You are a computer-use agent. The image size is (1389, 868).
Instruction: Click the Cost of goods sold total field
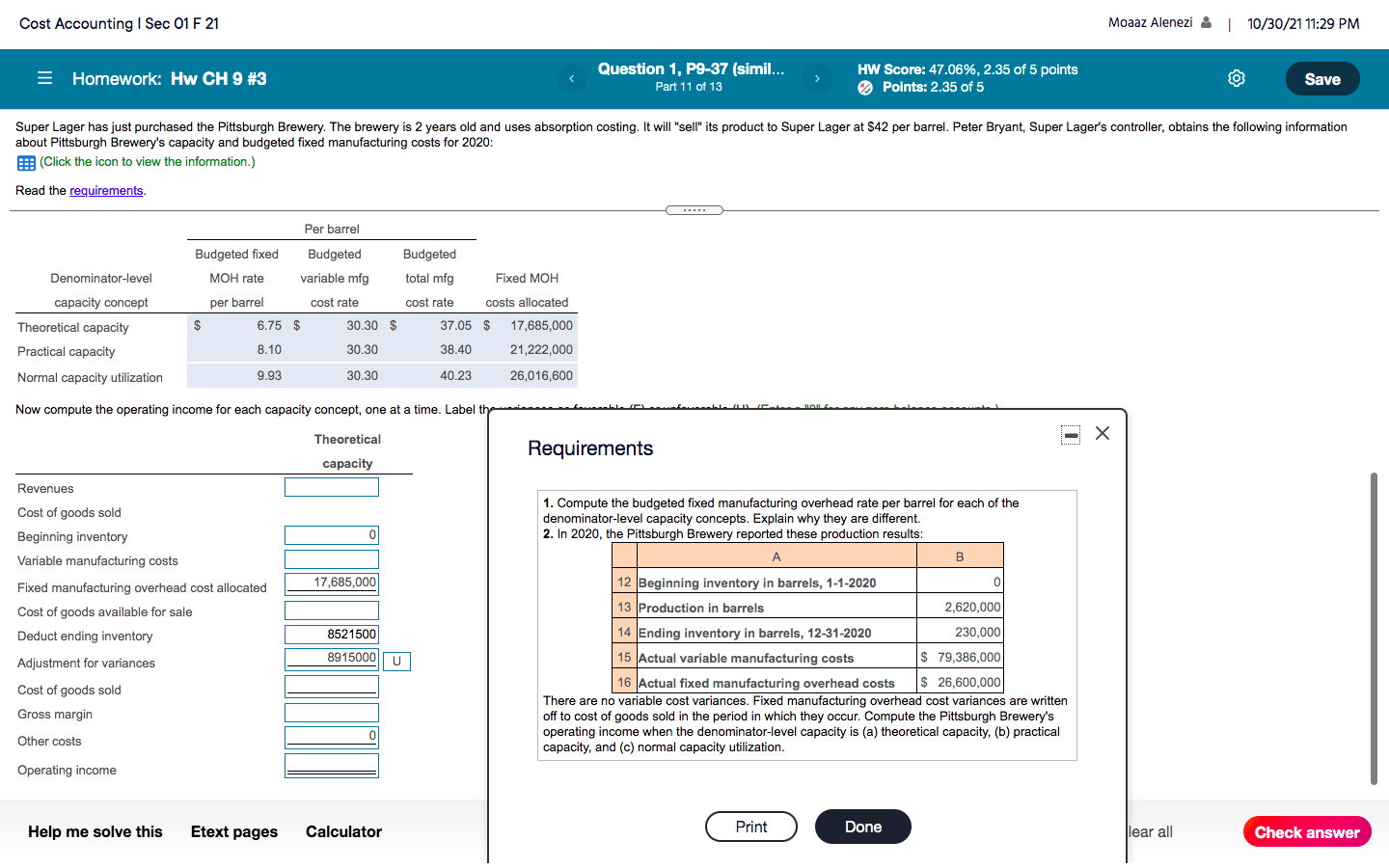tap(332, 687)
